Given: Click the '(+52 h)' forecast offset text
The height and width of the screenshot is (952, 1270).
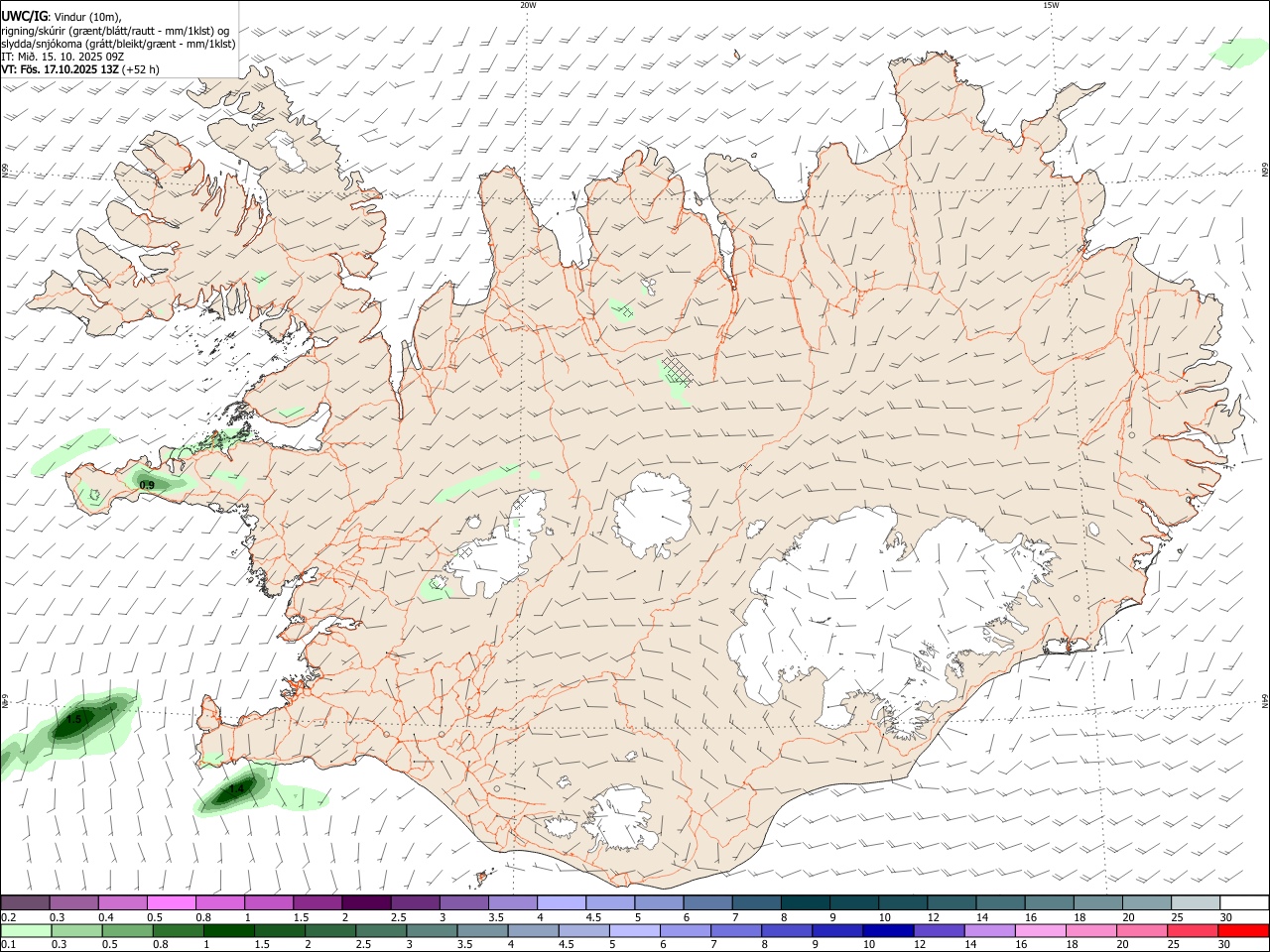Looking at the screenshot, I should click(x=141, y=69).
